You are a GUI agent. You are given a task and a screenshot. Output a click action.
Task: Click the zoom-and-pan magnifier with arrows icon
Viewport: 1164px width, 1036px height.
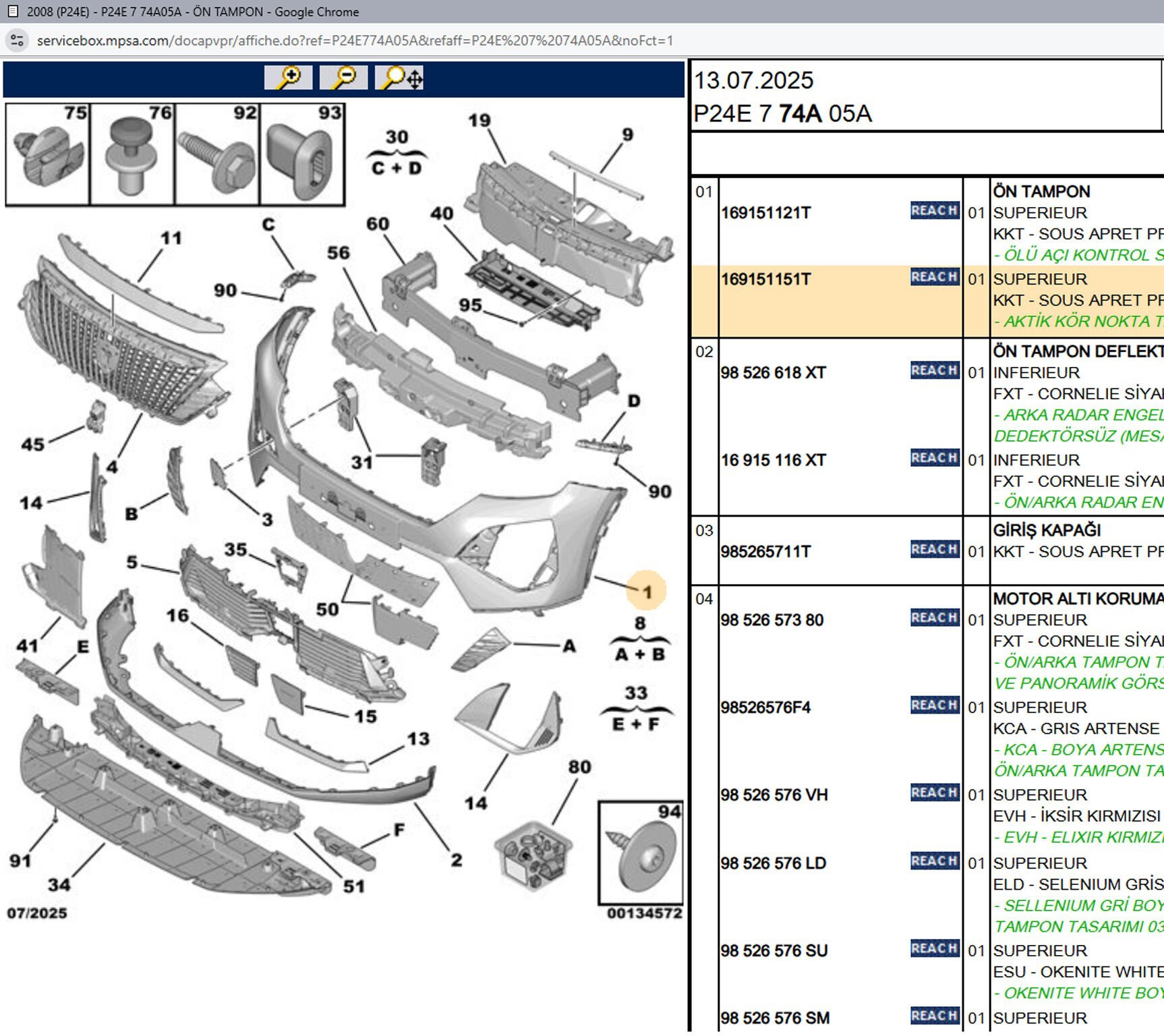399,78
